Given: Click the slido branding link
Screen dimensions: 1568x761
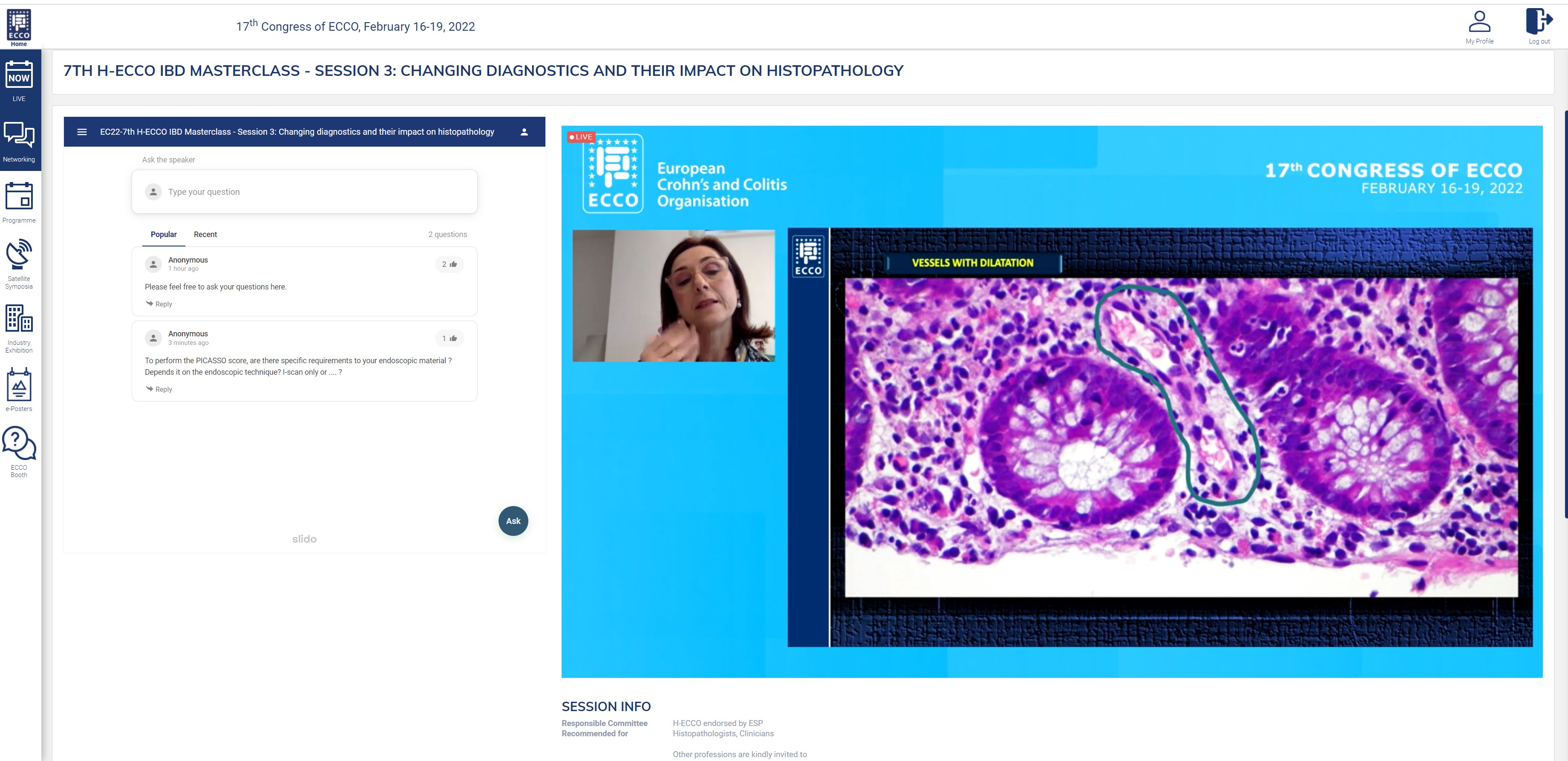Looking at the screenshot, I should point(304,539).
